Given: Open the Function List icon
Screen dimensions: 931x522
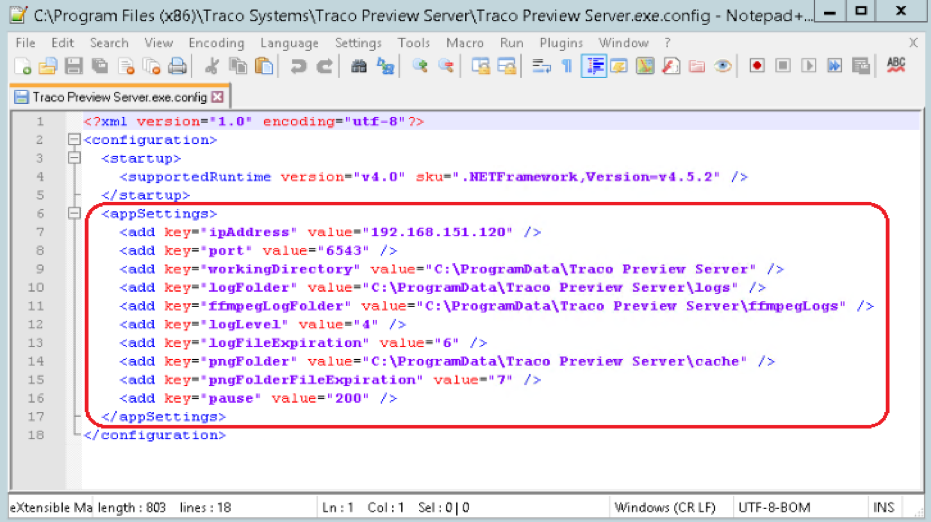Looking at the screenshot, I should pyautogui.click(x=671, y=66).
